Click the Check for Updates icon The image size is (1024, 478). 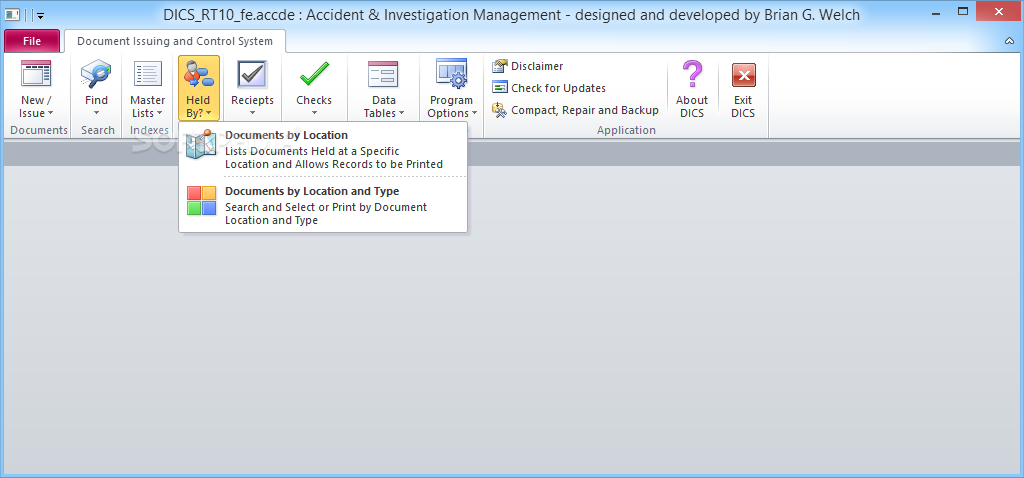(x=500, y=88)
